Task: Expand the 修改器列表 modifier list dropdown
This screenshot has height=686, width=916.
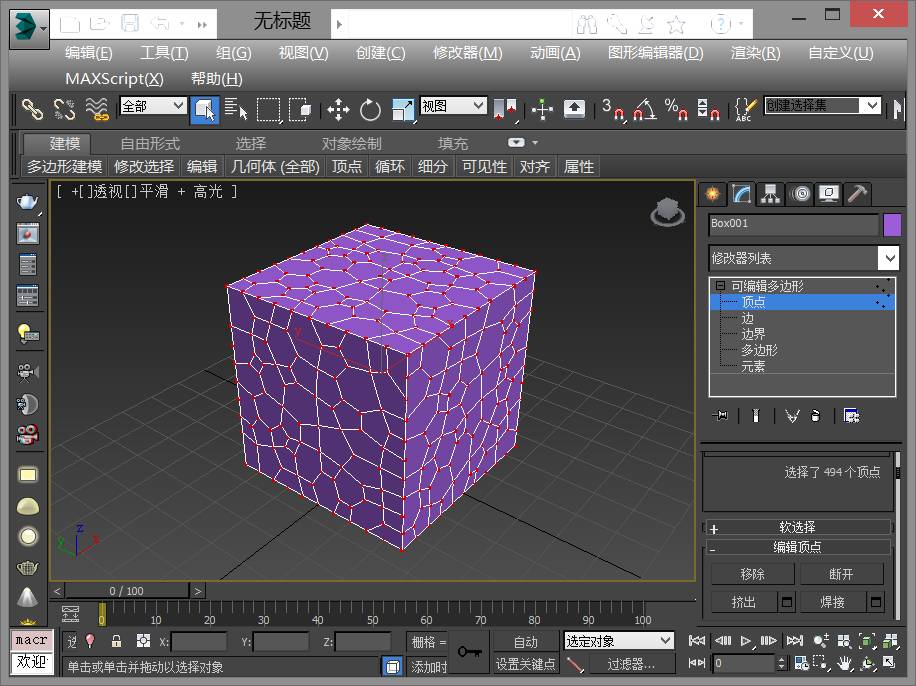Action: [803, 258]
